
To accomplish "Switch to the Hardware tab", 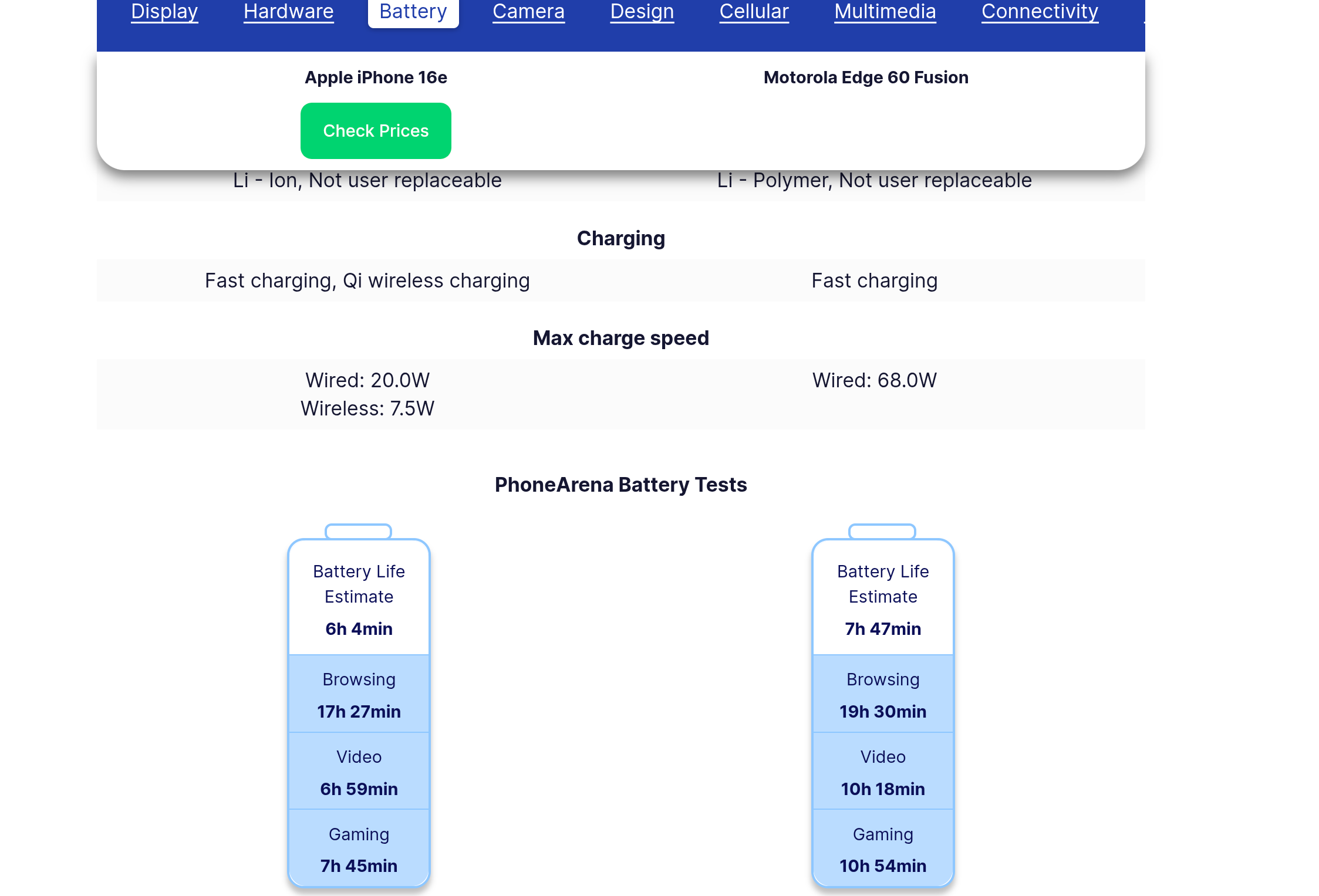I will (288, 12).
